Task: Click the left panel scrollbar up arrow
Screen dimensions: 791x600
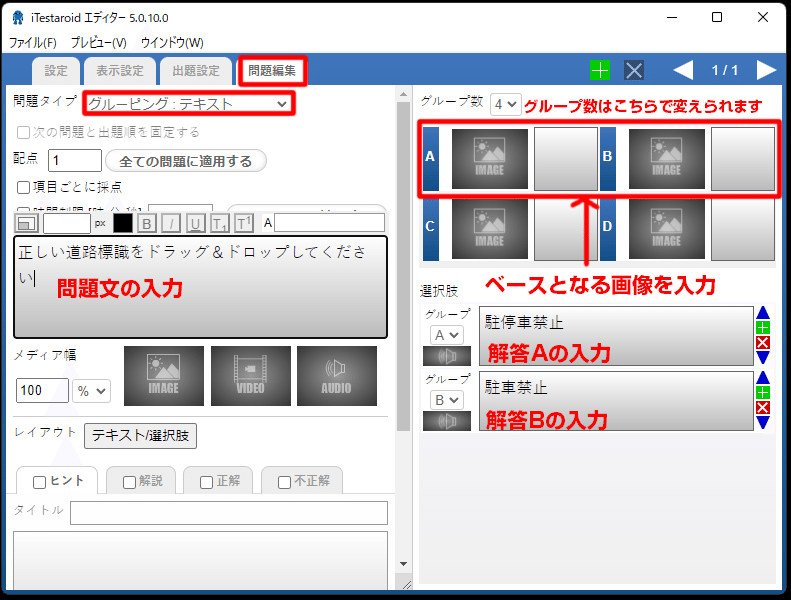Action: [x=403, y=94]
